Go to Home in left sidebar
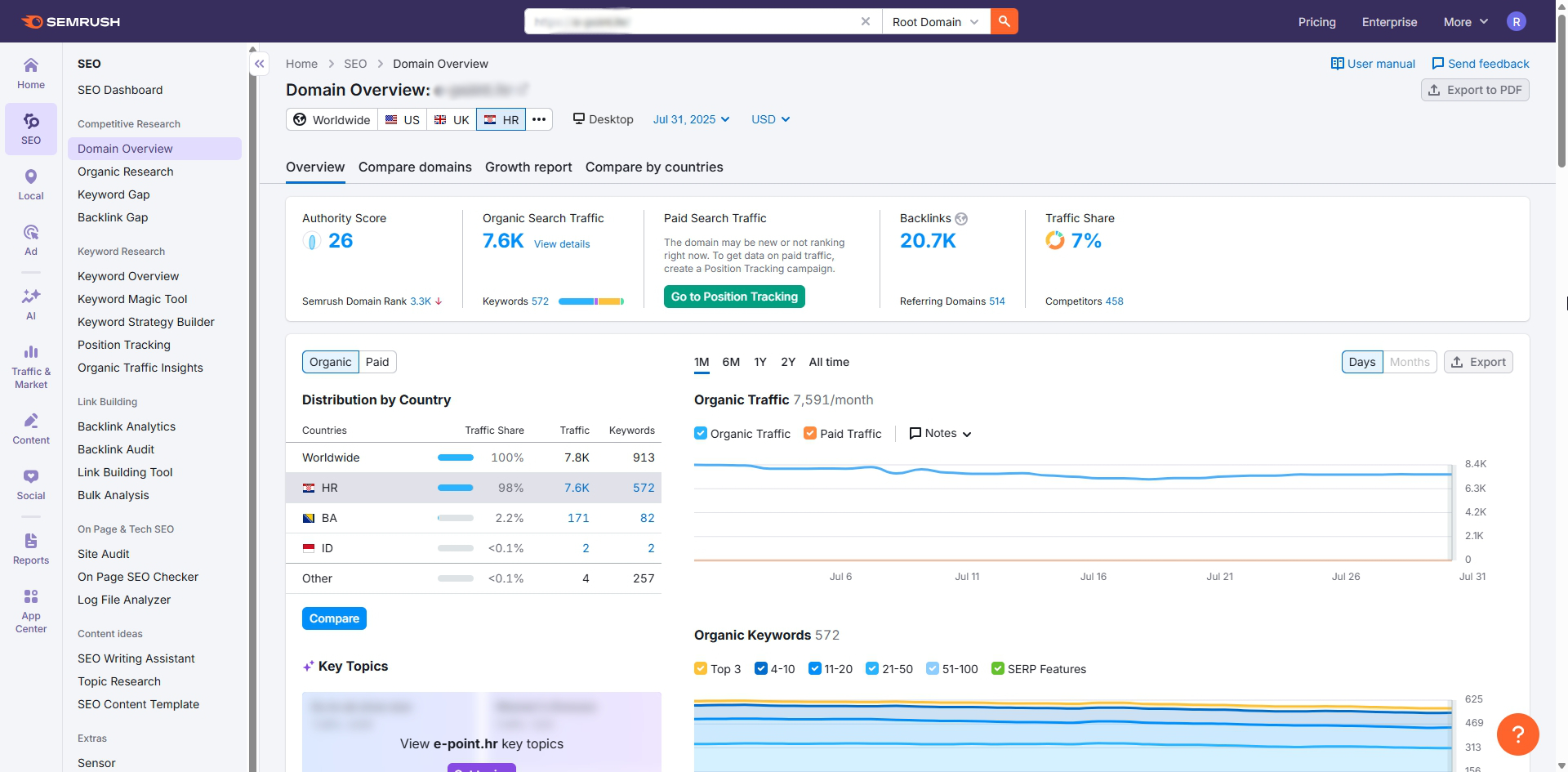Viewport: 1568px width, 772px height. tap(31, 74)
